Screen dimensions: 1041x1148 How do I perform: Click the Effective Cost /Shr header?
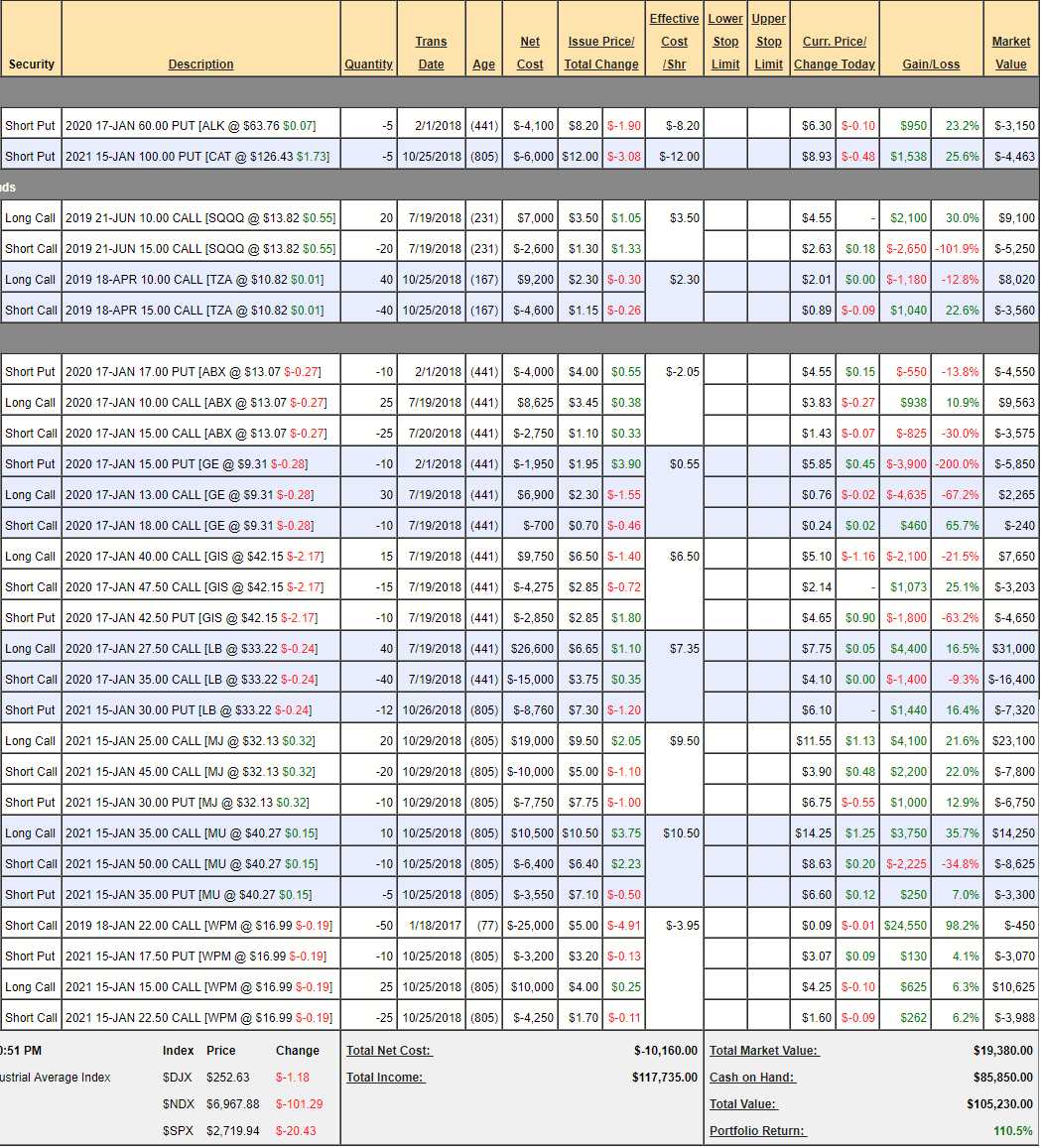pos(674,42)
